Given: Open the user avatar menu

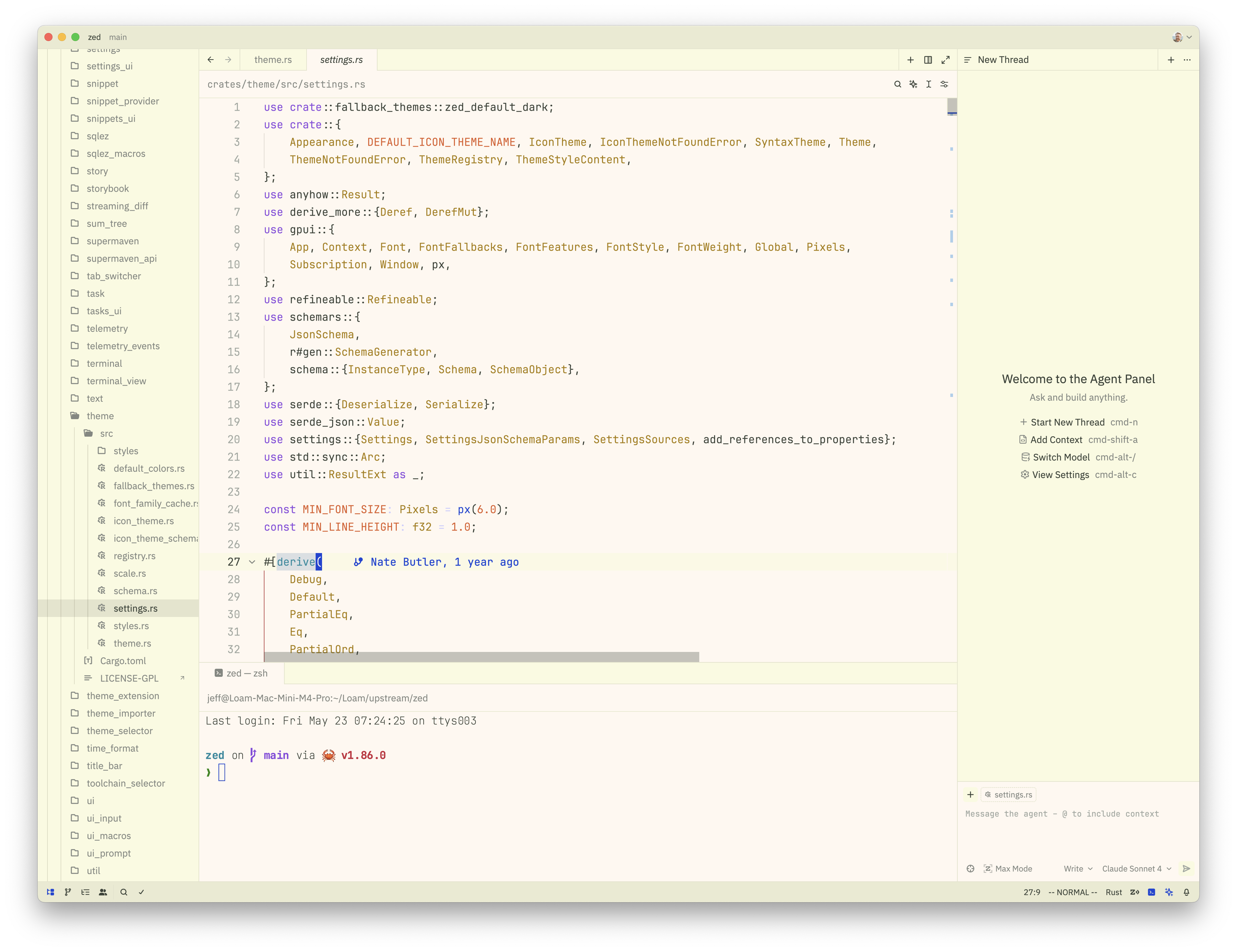Looking at the screenshot, I should 1181,37.
